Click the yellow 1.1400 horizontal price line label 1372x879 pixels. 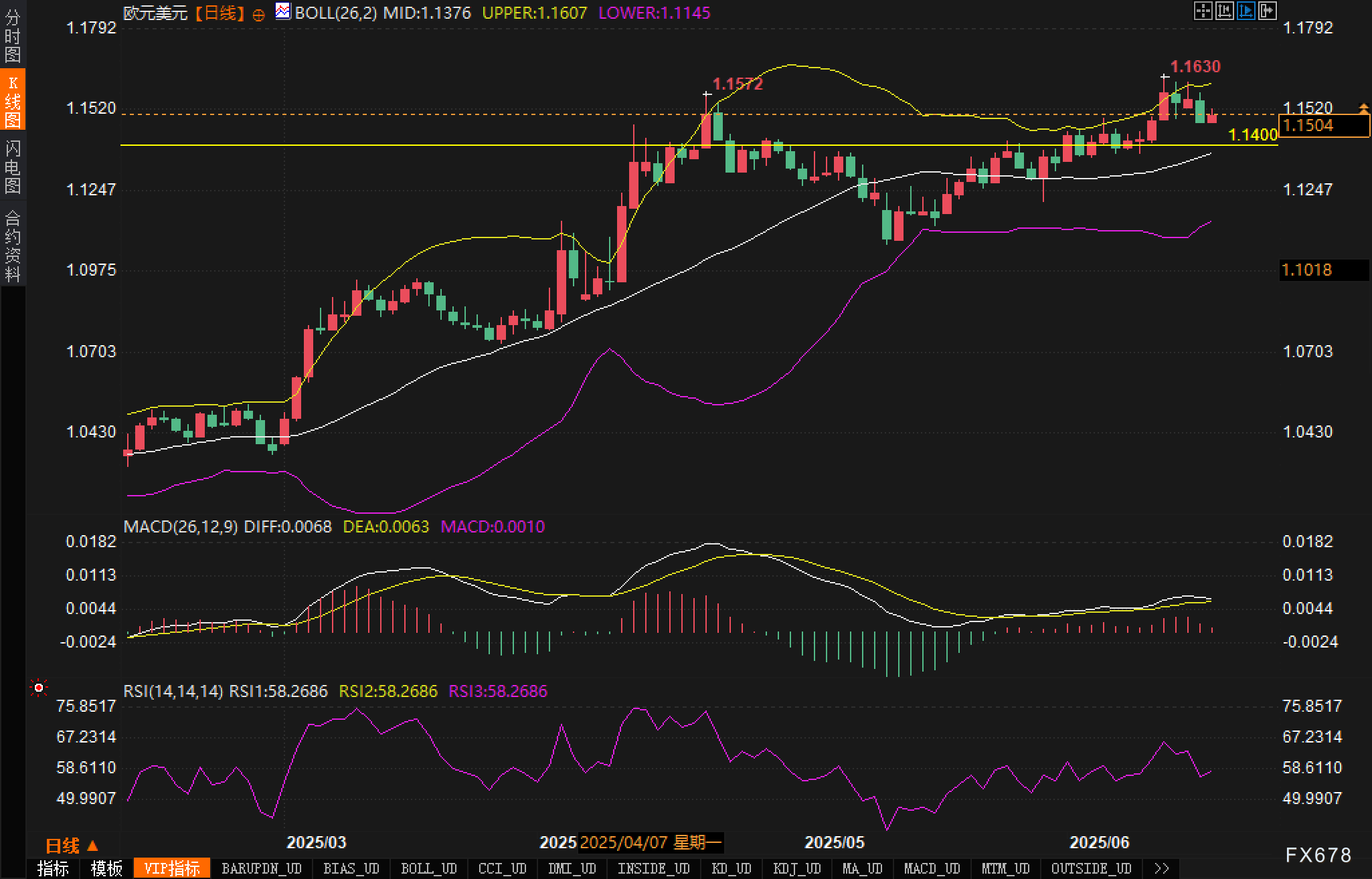1253,135
